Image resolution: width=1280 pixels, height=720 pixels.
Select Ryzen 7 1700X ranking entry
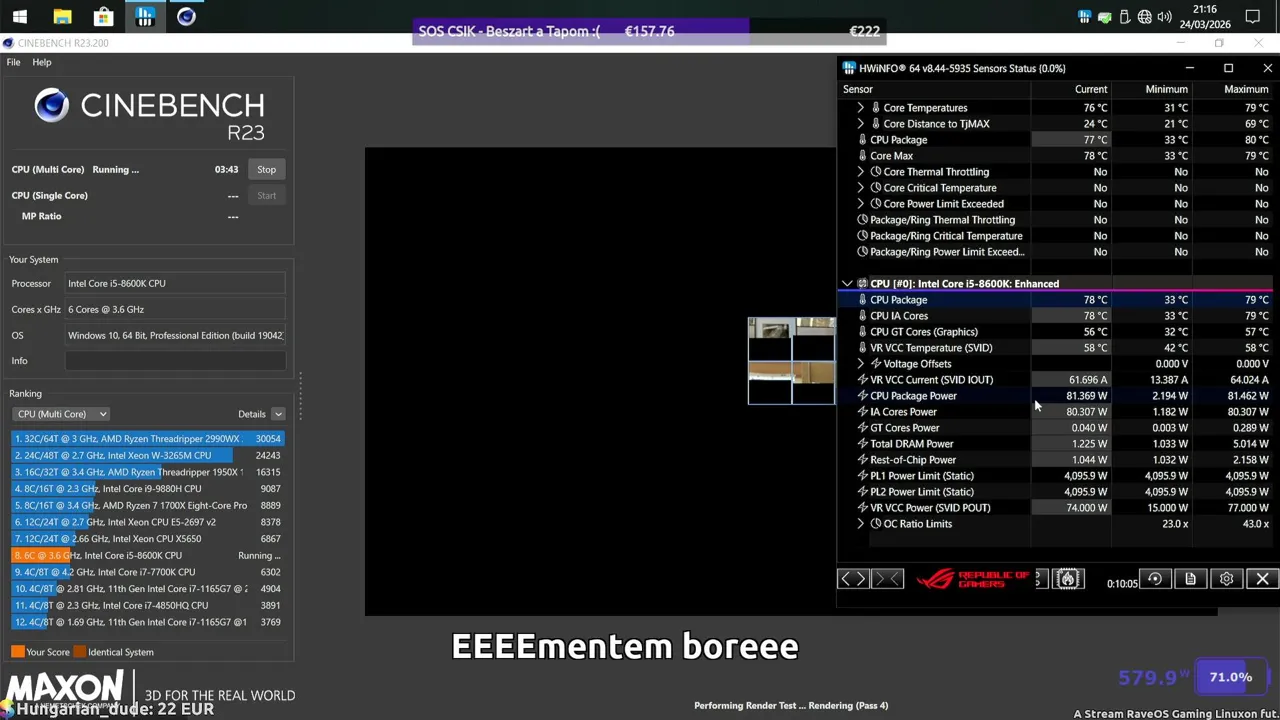pyautogui.click(x=148, y=505)
